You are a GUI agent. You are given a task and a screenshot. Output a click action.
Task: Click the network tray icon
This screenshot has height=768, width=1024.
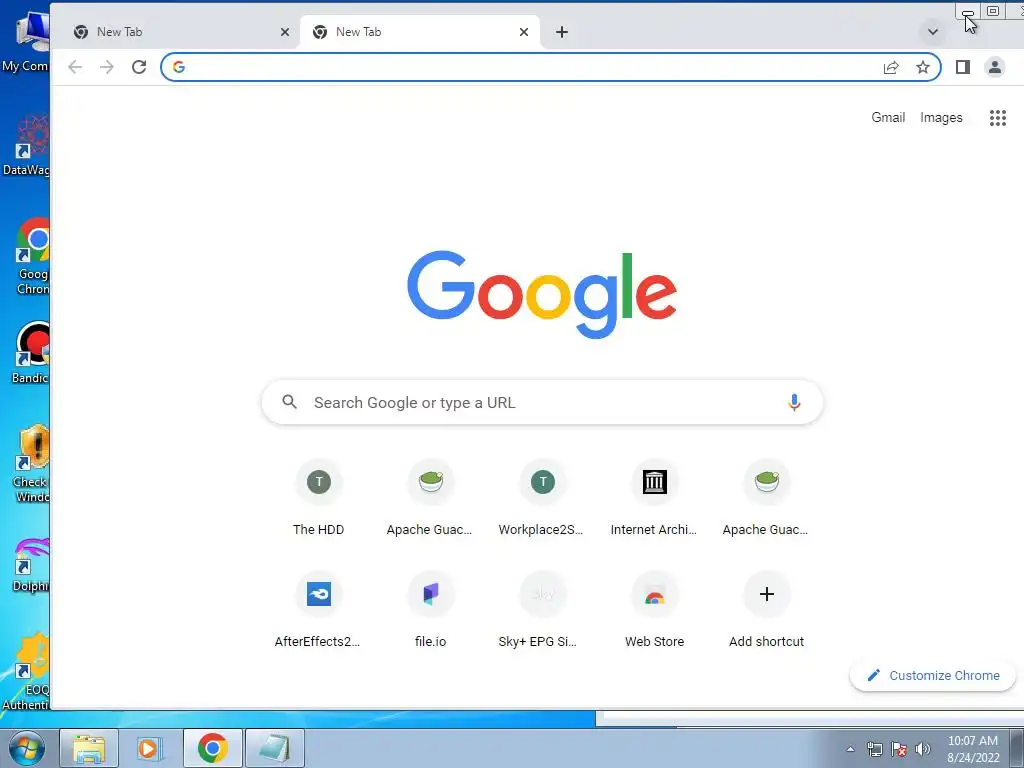pyautogui.click(x=874, y=749)
